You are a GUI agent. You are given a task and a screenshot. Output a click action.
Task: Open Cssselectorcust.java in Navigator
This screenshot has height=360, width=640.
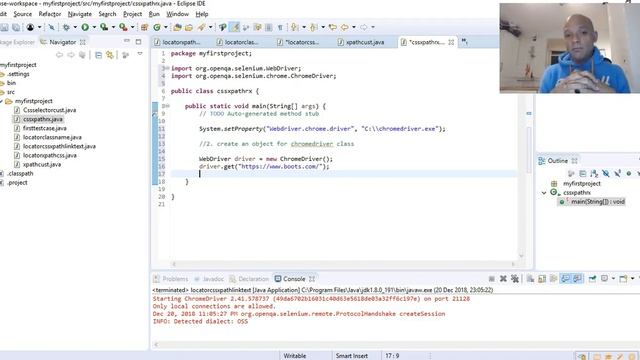(x=49, y=110)
